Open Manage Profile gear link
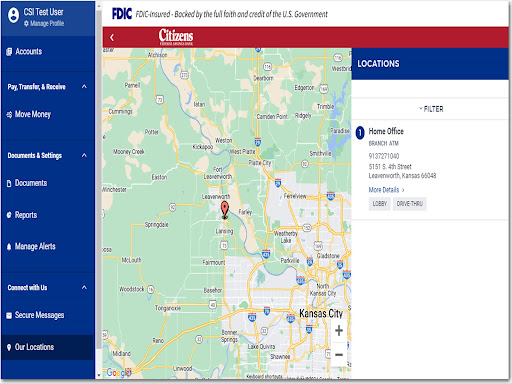Viewport: 512px width, 384px height. click(x=44, y=23)
